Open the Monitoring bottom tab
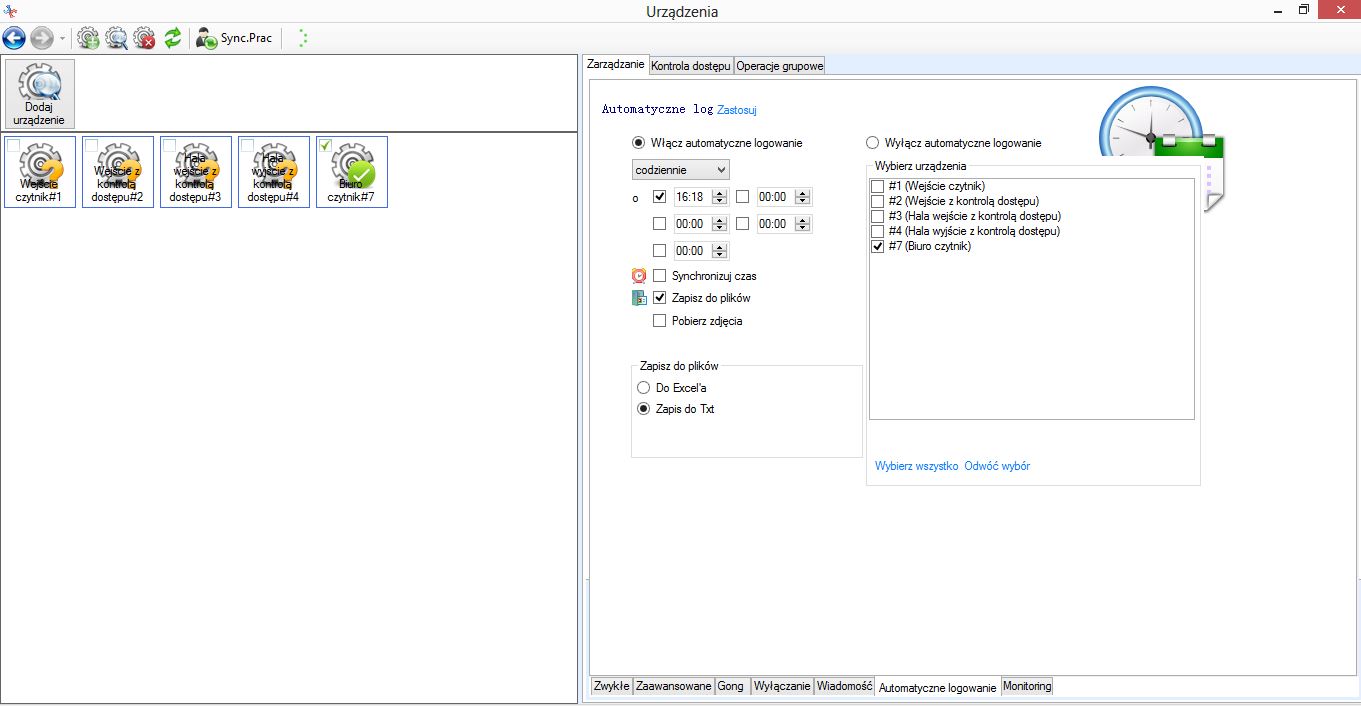The image size is (1361, 706). (x=1027, y=686)
